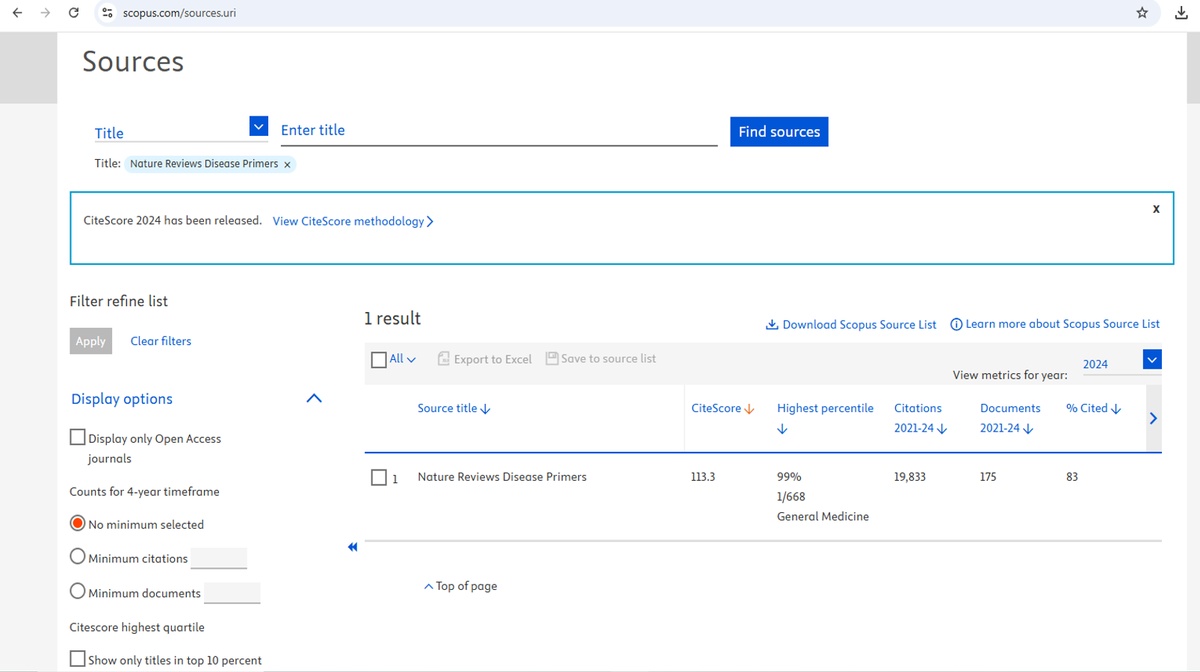Bookmark this page with the star icon
Viewport: 1200px width, 672px height.
pyautogui.click(x=1142, y=13)
